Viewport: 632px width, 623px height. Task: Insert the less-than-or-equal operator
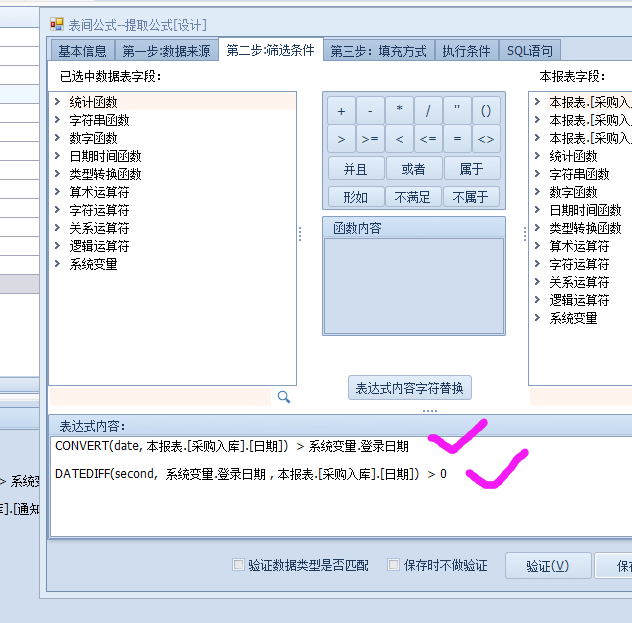tap(429, 139)
